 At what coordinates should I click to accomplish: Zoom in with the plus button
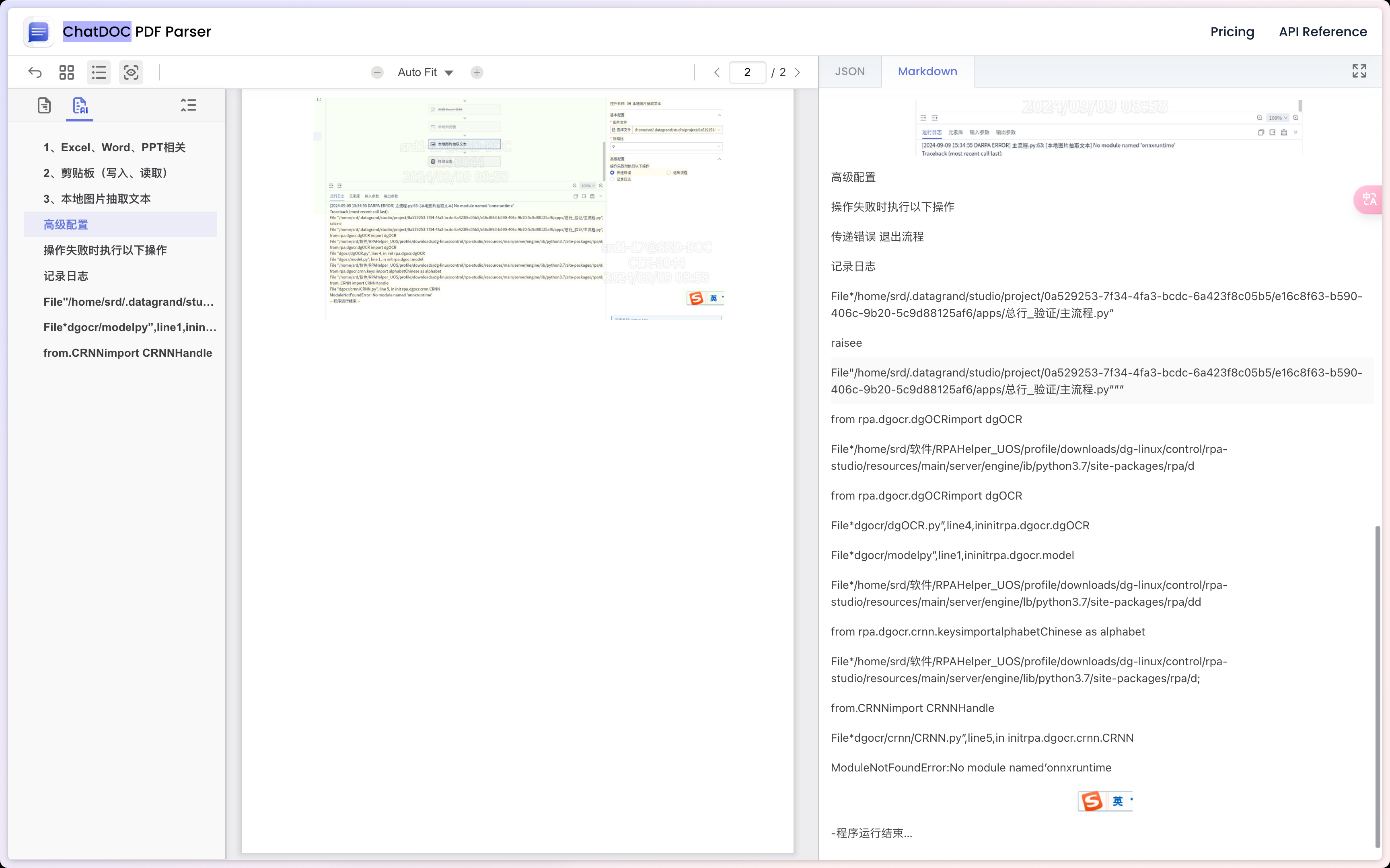pos(477,72)
